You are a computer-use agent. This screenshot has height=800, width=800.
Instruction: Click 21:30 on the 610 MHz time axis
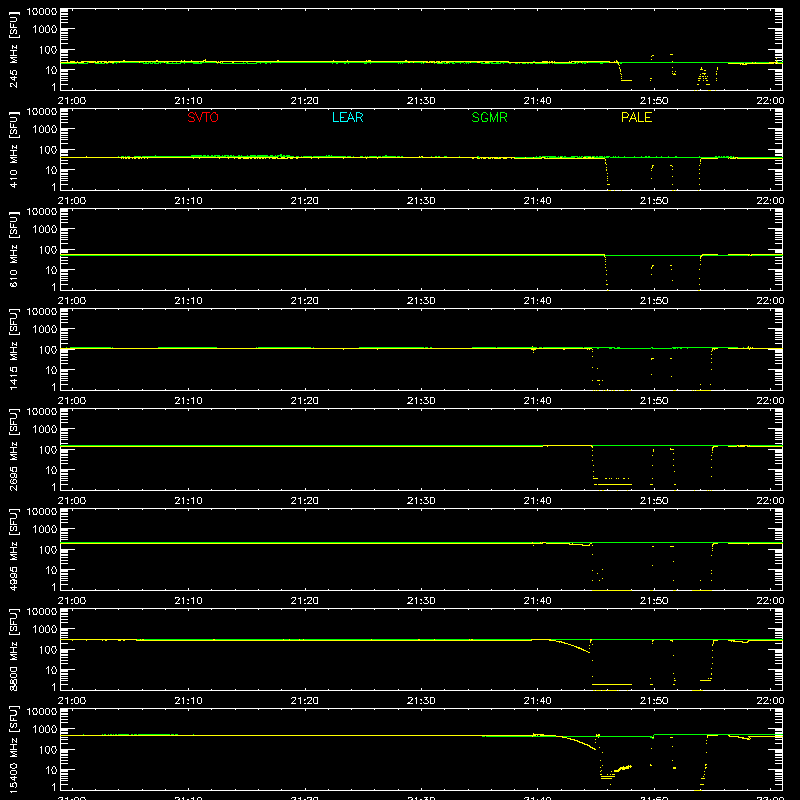[x=421, y=301]
